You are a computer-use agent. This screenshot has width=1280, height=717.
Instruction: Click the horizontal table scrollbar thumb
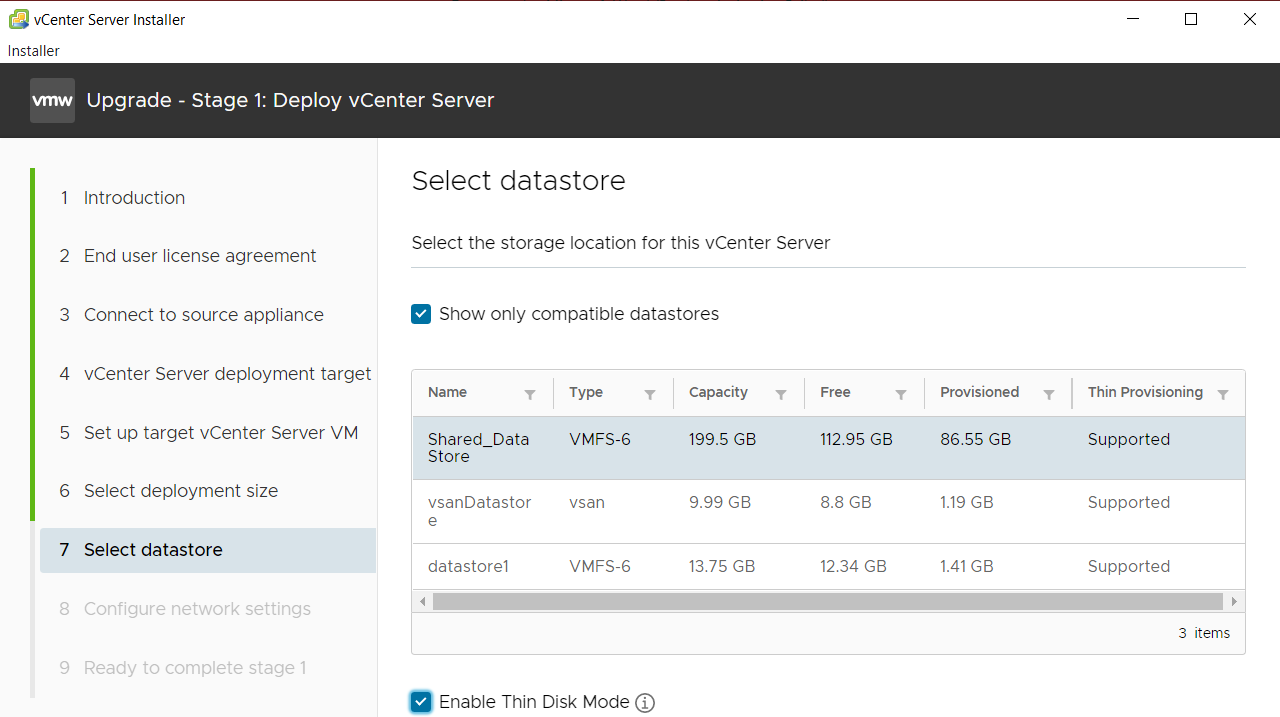[x=828, y=601]
